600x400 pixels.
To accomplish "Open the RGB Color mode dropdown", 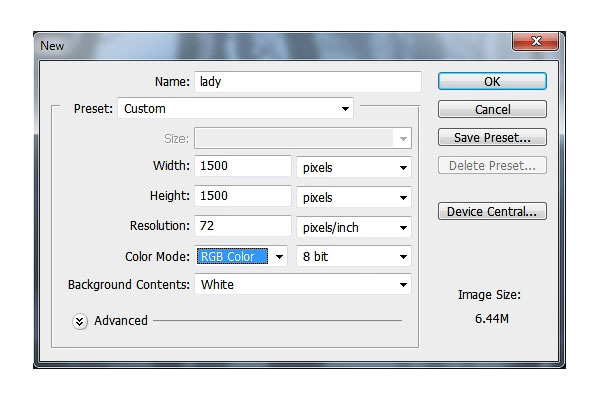I will [241, 256].
